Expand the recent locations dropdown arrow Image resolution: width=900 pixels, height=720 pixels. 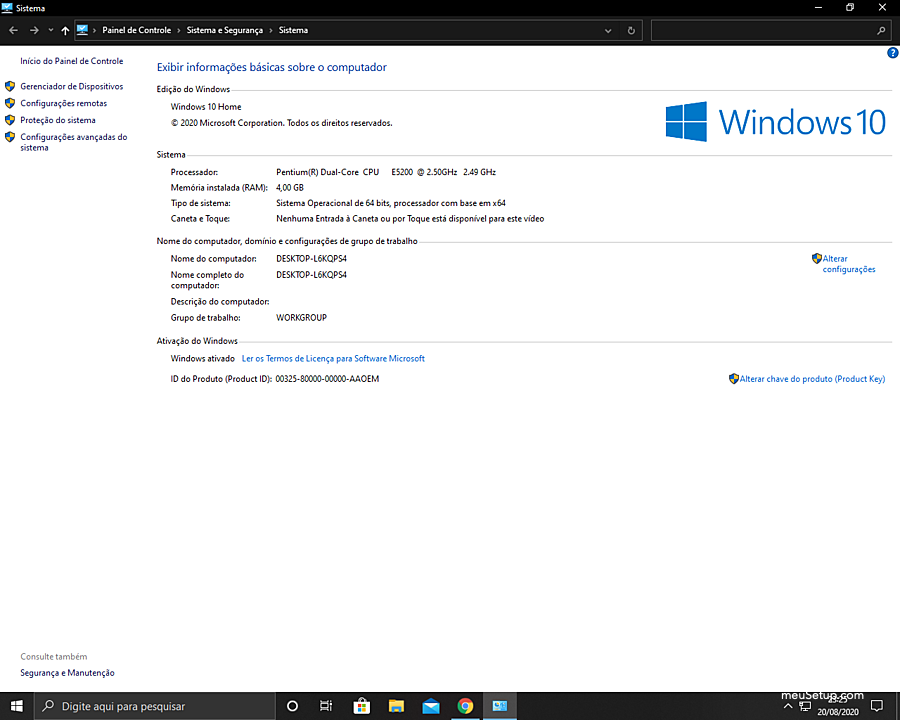coord(49,31)
